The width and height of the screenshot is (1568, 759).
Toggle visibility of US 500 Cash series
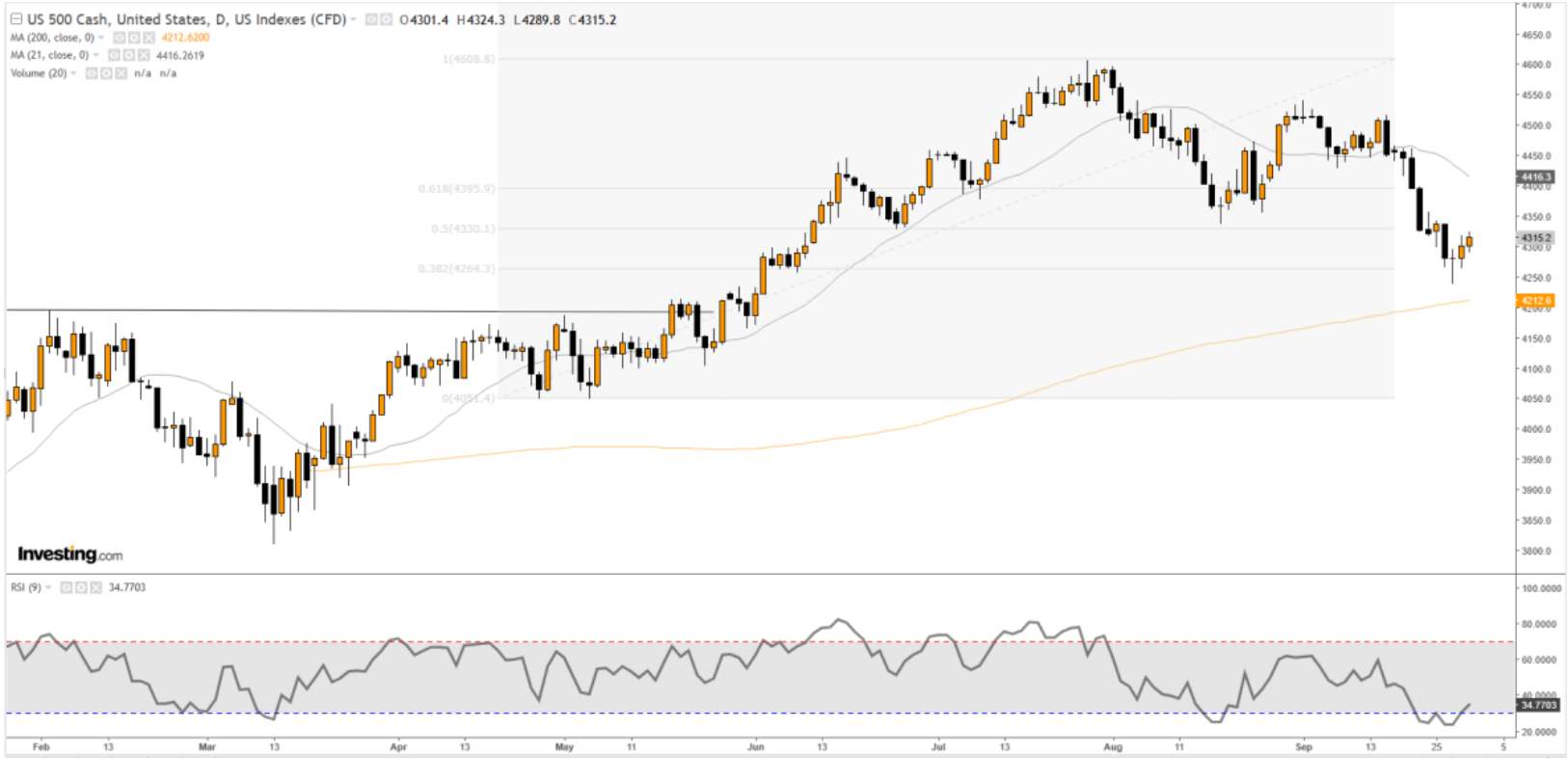pyautogui.click(x=371, y=19)
